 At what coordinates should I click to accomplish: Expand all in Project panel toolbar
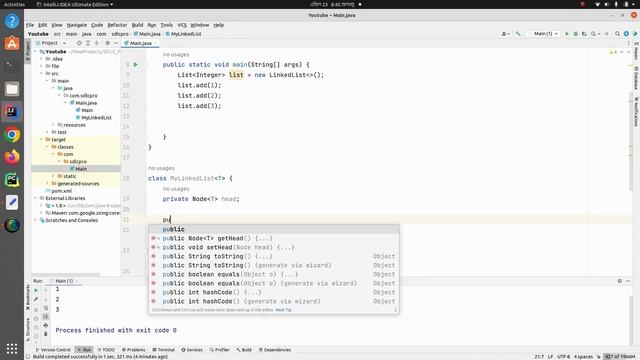(88, 43)
